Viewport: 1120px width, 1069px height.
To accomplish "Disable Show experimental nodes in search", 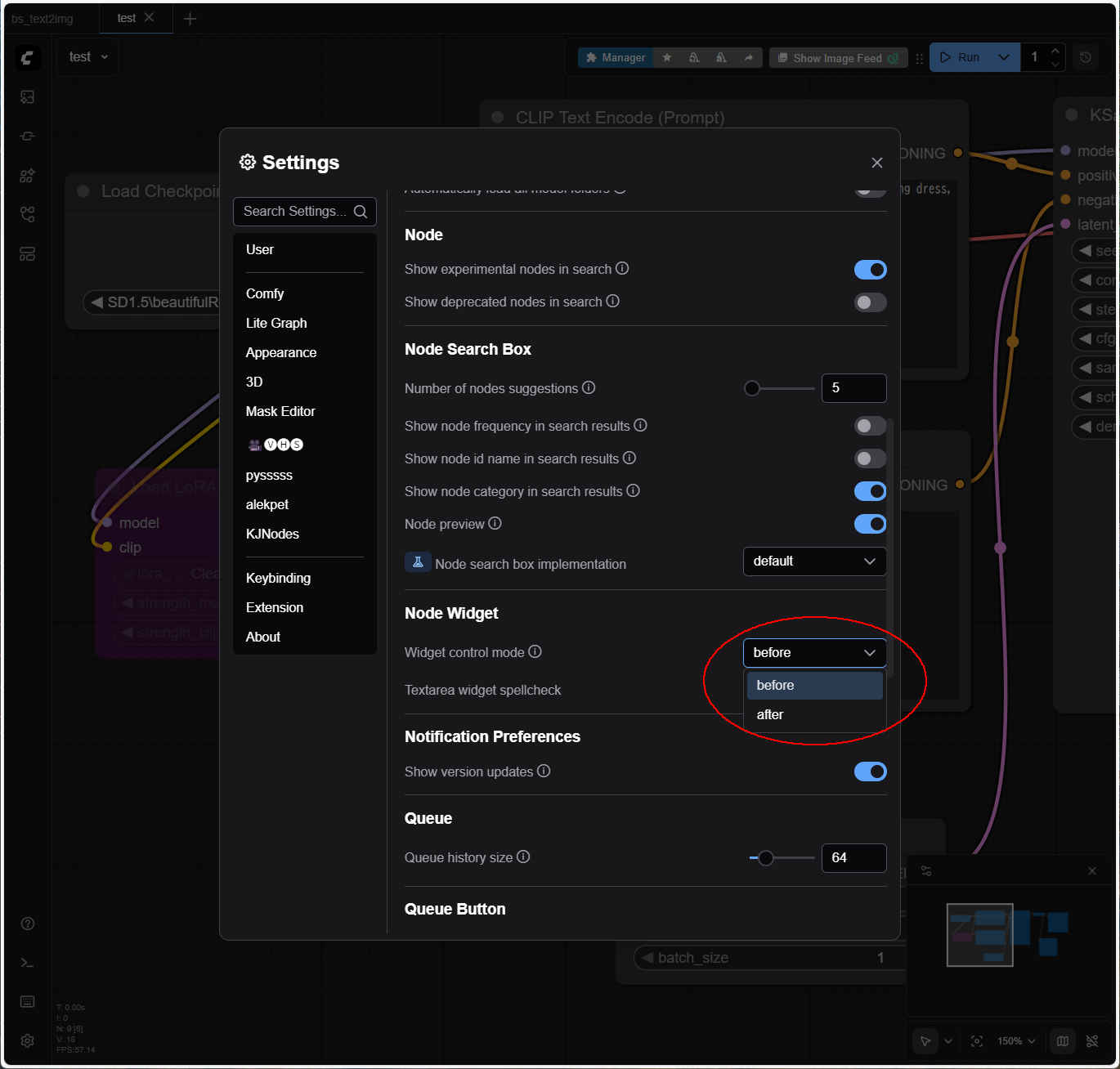I will click(x=870, y=270).
